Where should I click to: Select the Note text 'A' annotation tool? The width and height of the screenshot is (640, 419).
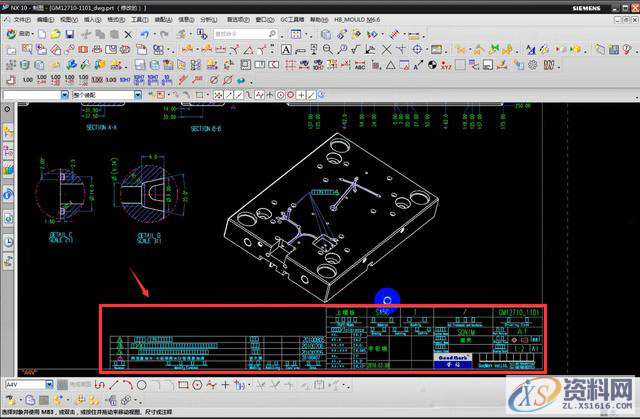pos(286,49)
